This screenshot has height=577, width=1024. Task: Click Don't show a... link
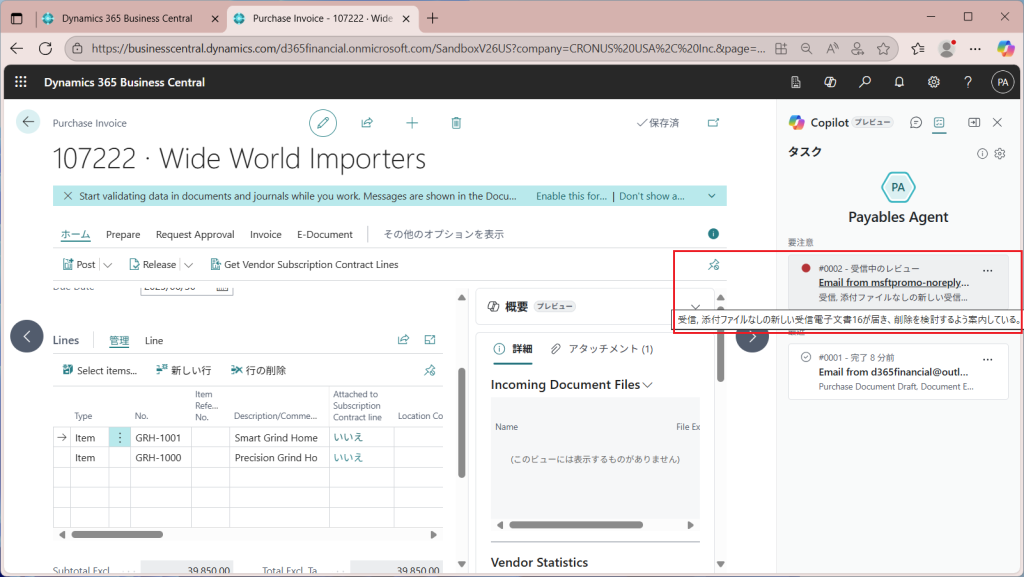coord(652,196)
